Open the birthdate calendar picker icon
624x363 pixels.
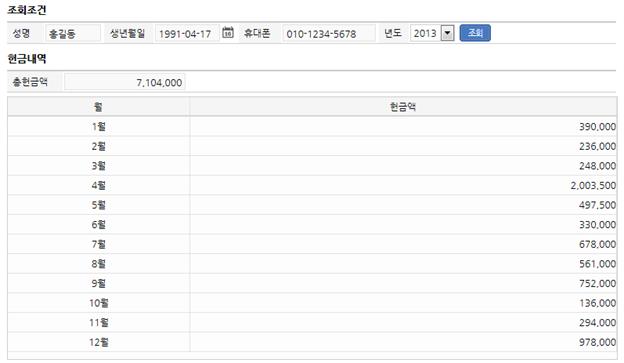[x=228, y=33]
